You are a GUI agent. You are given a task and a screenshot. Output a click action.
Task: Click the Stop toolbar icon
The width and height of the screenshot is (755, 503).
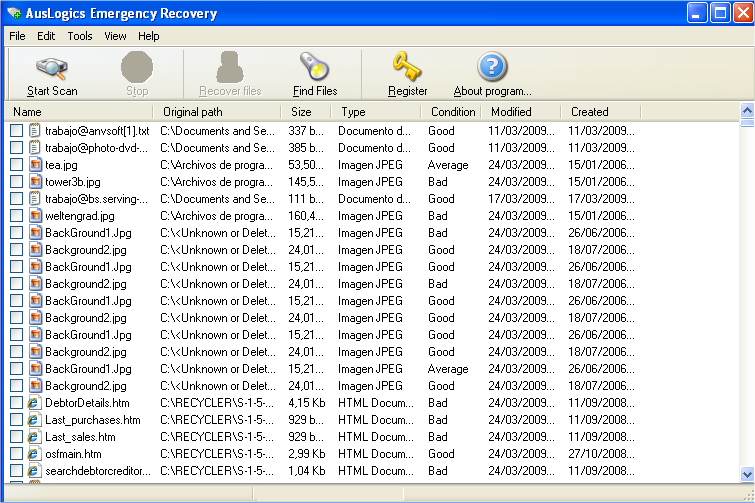pyautogui.click(x=137, y=67)
